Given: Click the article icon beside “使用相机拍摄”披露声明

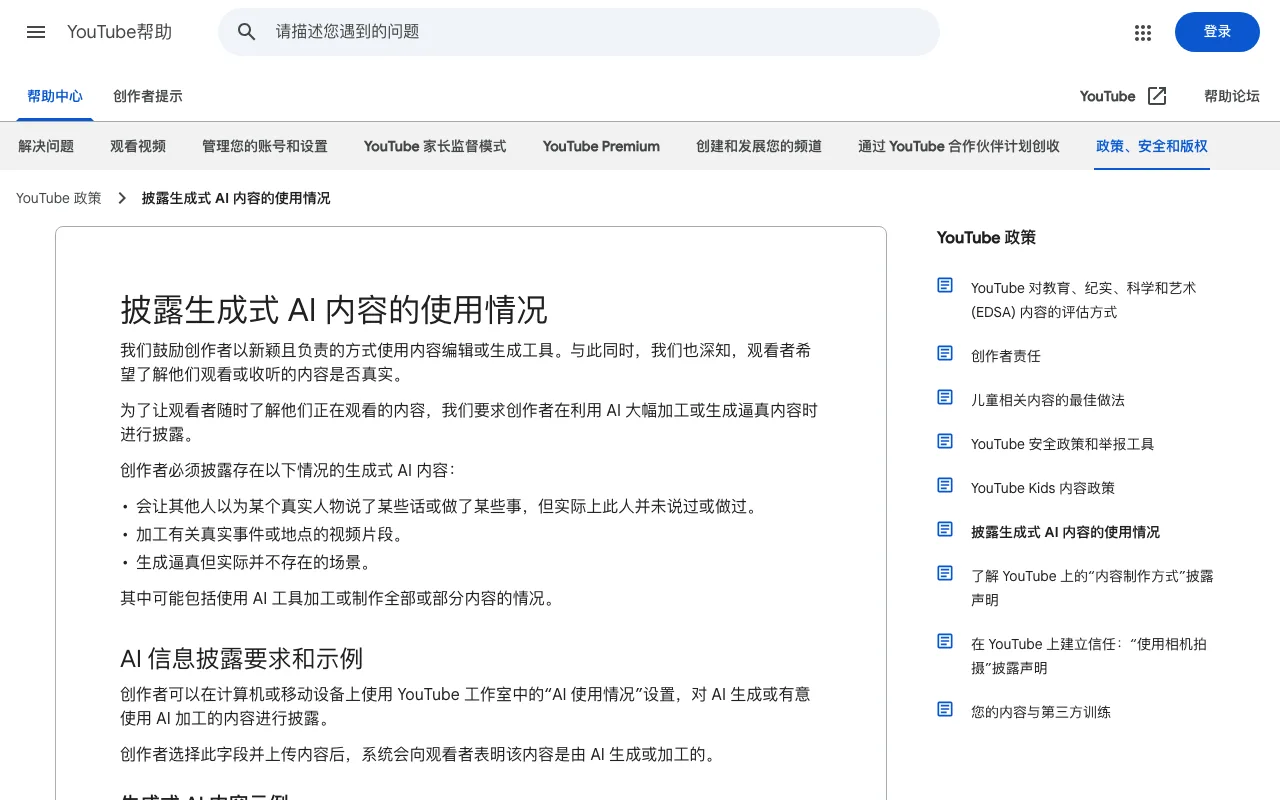Looking at the screenshot, I should (945, 642).
